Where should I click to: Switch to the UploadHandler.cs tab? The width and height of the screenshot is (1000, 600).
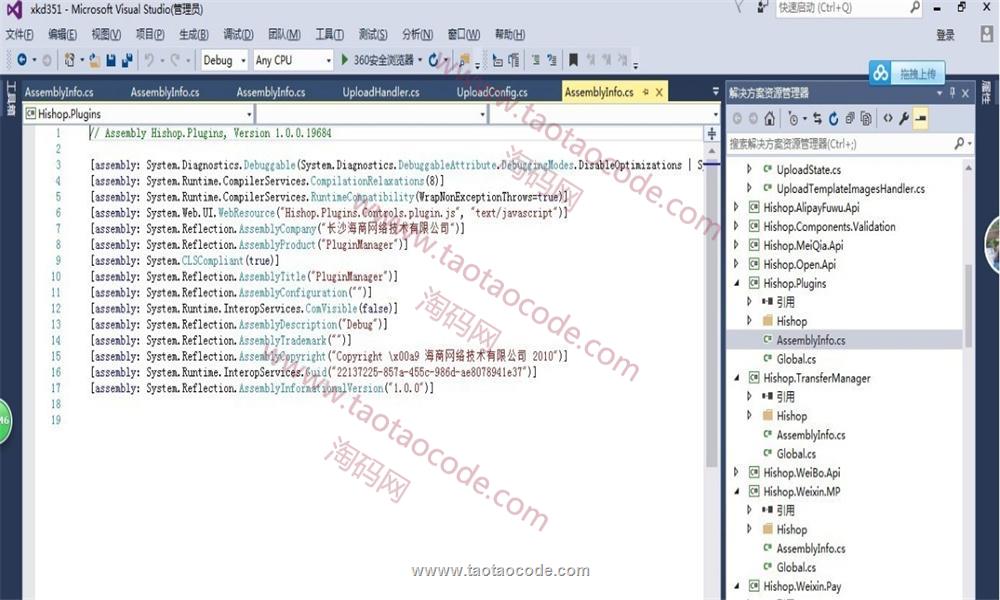(380, 92)
